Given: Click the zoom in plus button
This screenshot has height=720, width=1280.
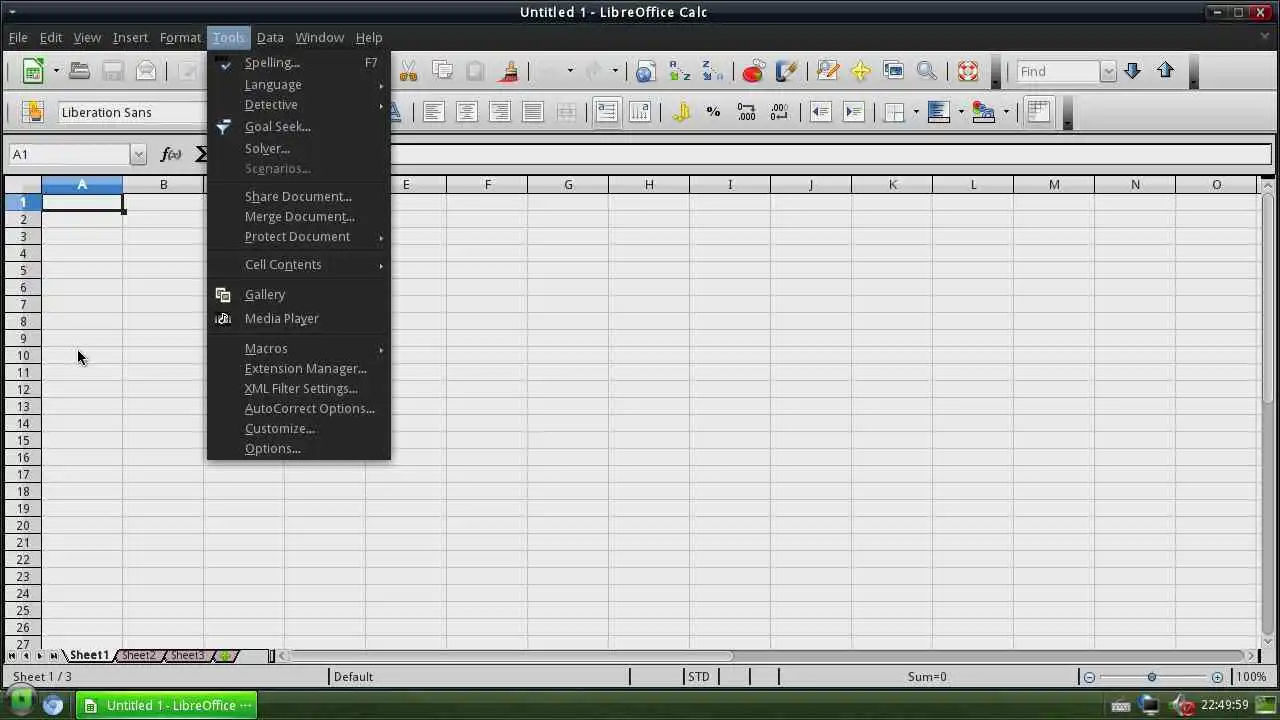Looking at the screenshot, I should [x=1217, y=677].
